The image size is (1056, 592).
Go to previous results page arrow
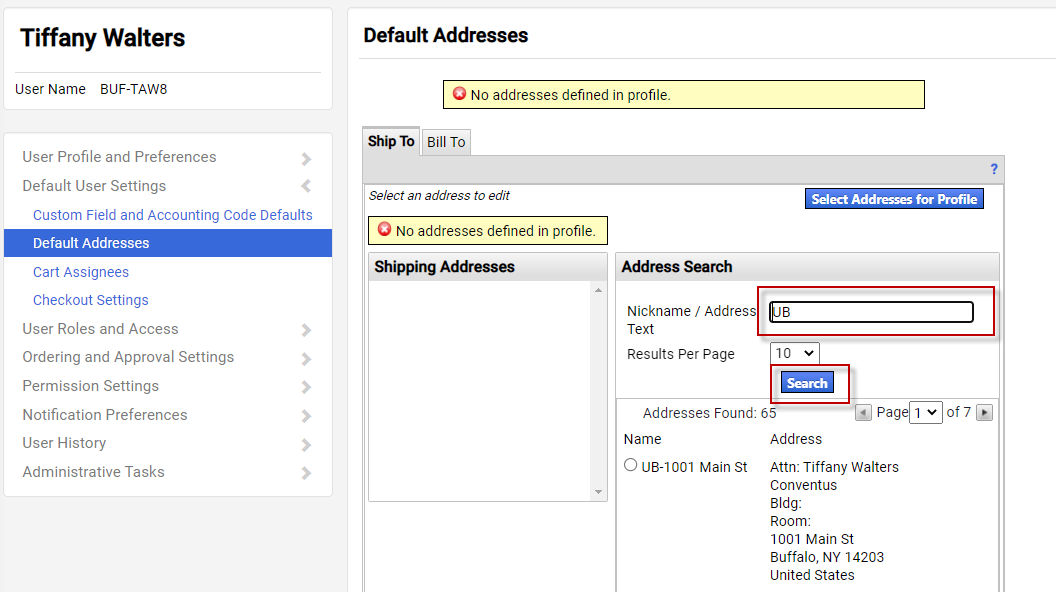coord(863,412)
